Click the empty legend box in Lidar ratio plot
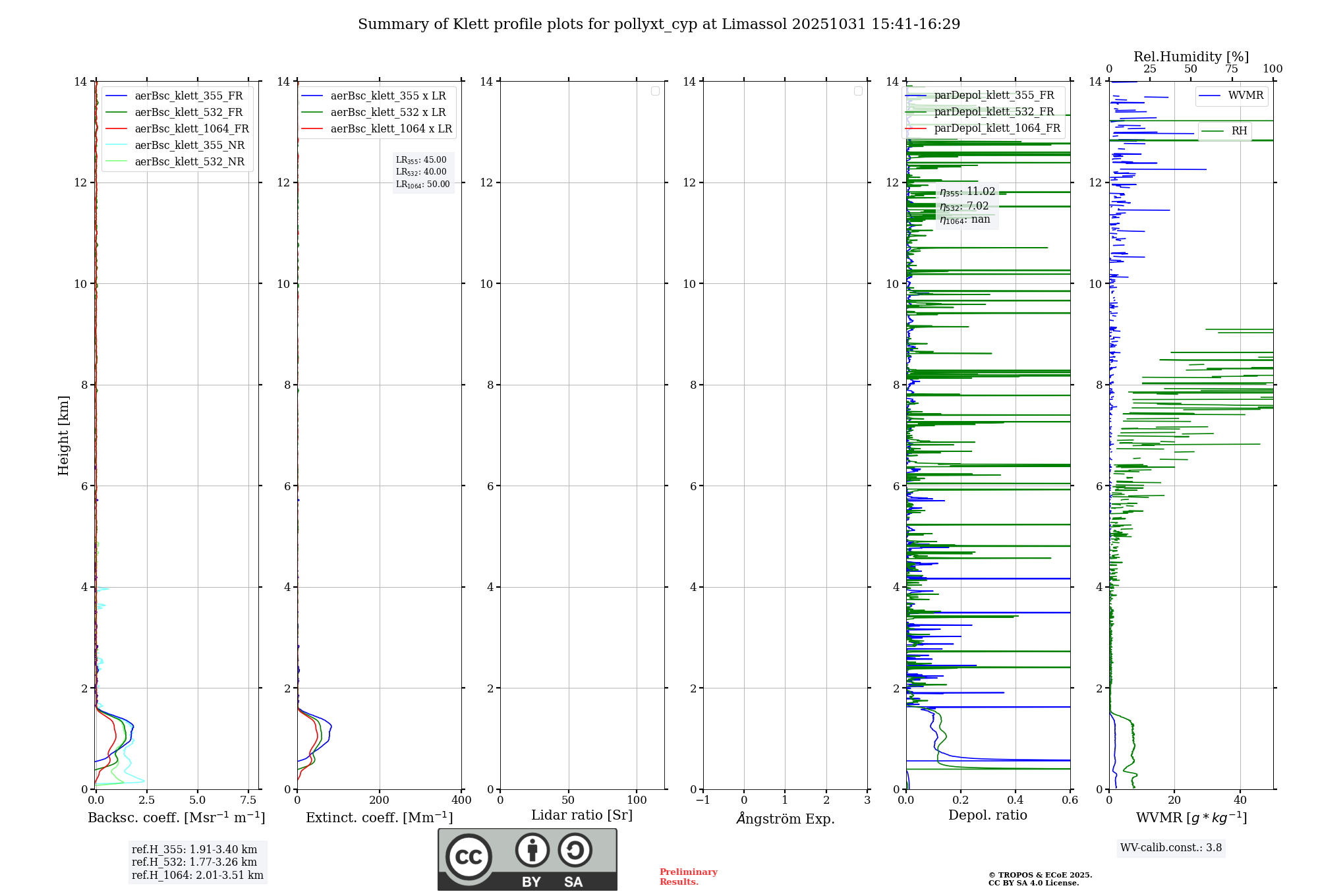The height and width of the screenshot is (896, 1318). tap(655, 91)
